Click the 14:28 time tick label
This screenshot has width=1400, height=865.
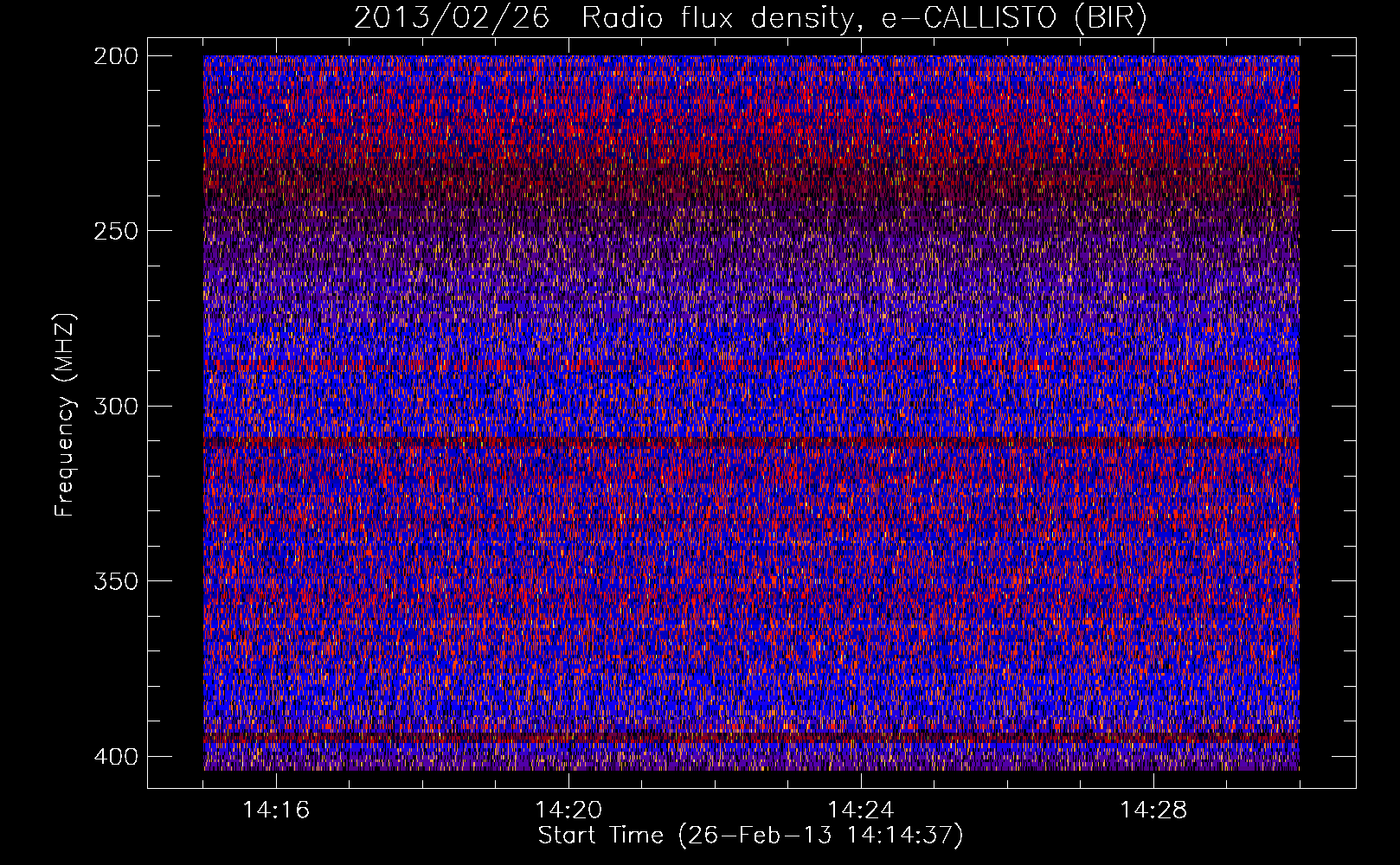point(1153,811)
